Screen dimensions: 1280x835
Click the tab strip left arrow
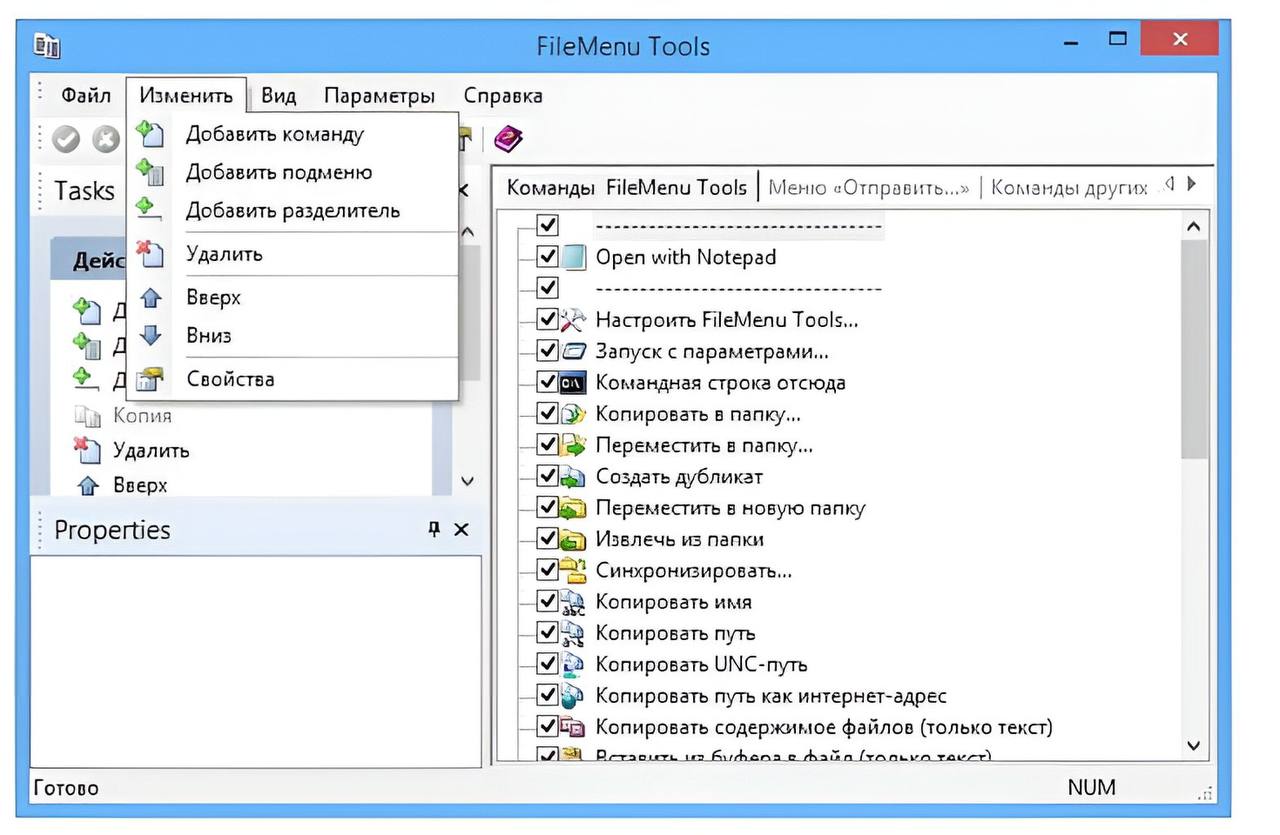(1170, 185)
